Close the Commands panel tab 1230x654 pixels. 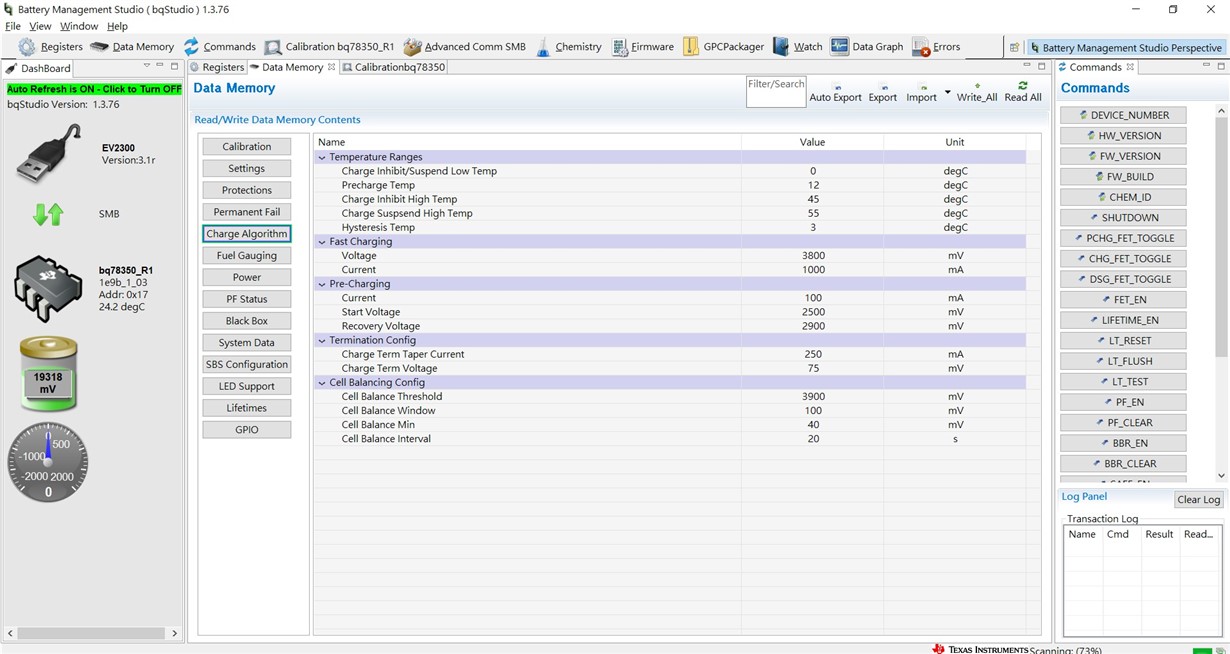[x=1130, y=67]
